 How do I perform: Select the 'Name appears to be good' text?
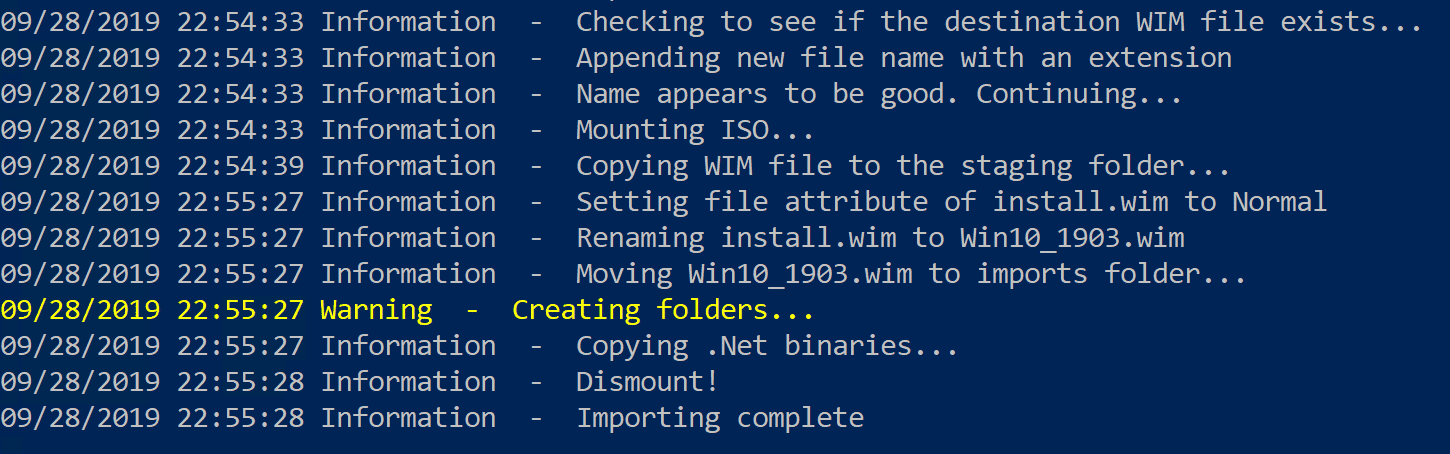[879, 94]
